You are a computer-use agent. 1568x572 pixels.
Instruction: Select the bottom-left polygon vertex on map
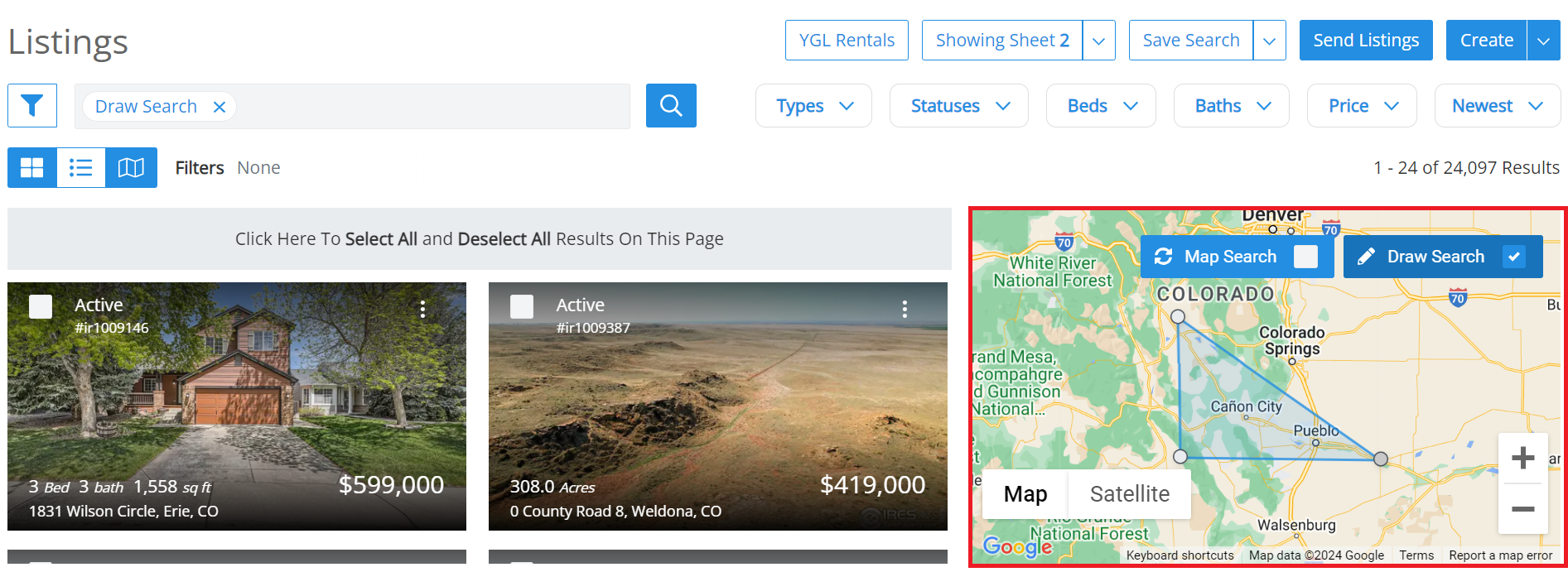[1180, 456]
